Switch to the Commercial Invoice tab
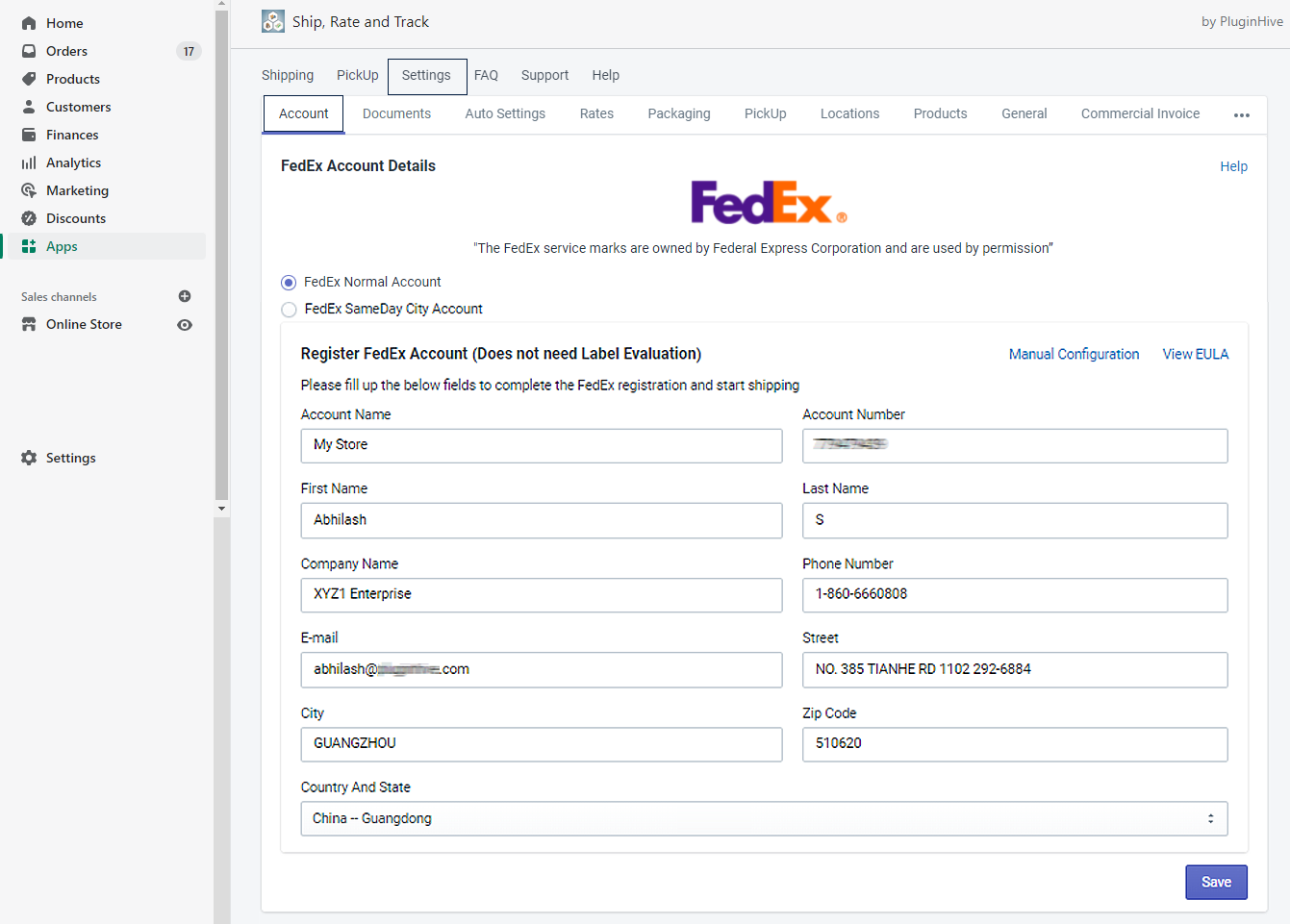The width and height of the screenshot is (1290, 924). pos(1140,113)
